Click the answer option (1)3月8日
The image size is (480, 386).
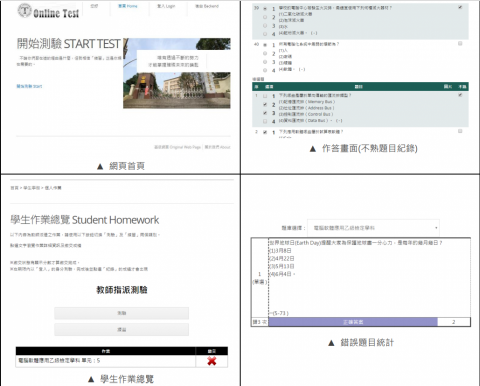280,250
